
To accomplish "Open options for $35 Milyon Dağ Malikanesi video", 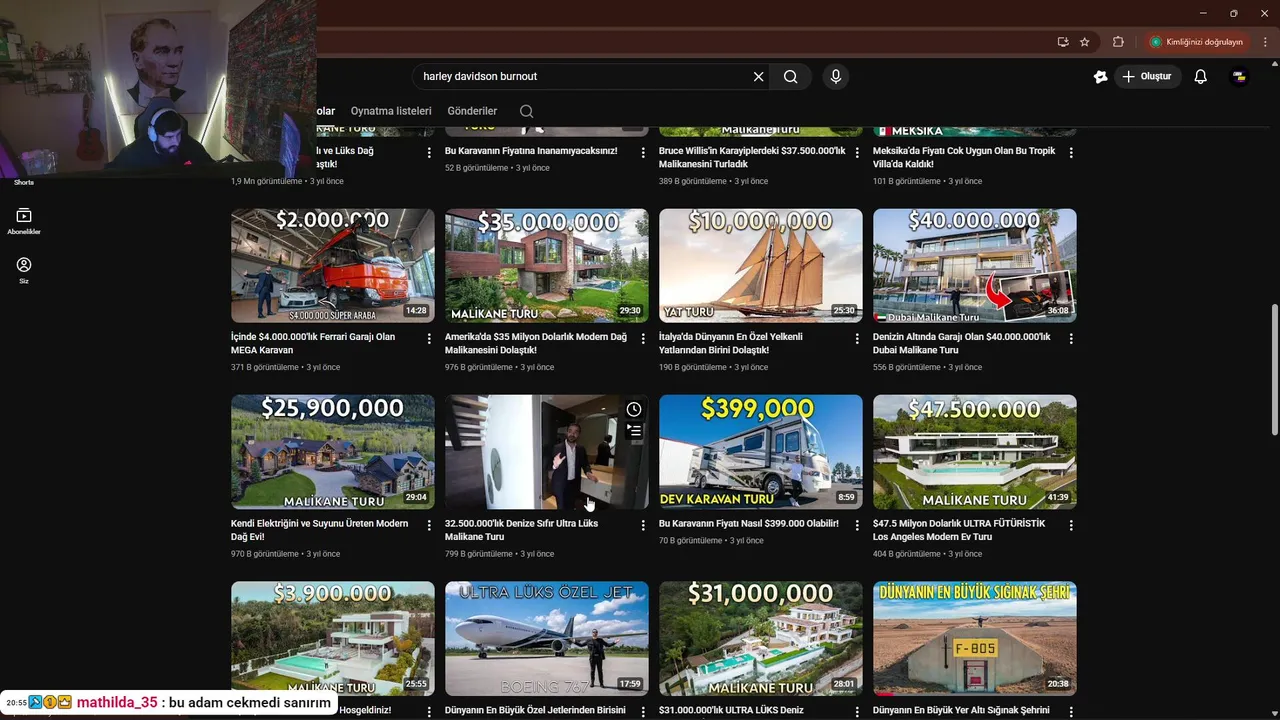I will [643, 339].
